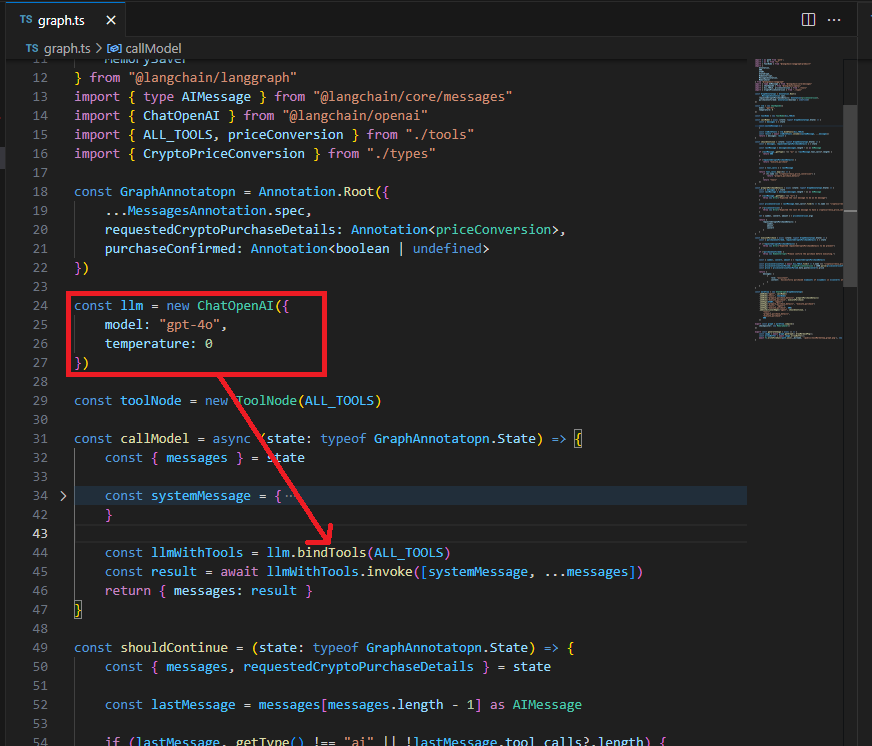
Task: Click the await keyword on line 45
Action: 239,571
